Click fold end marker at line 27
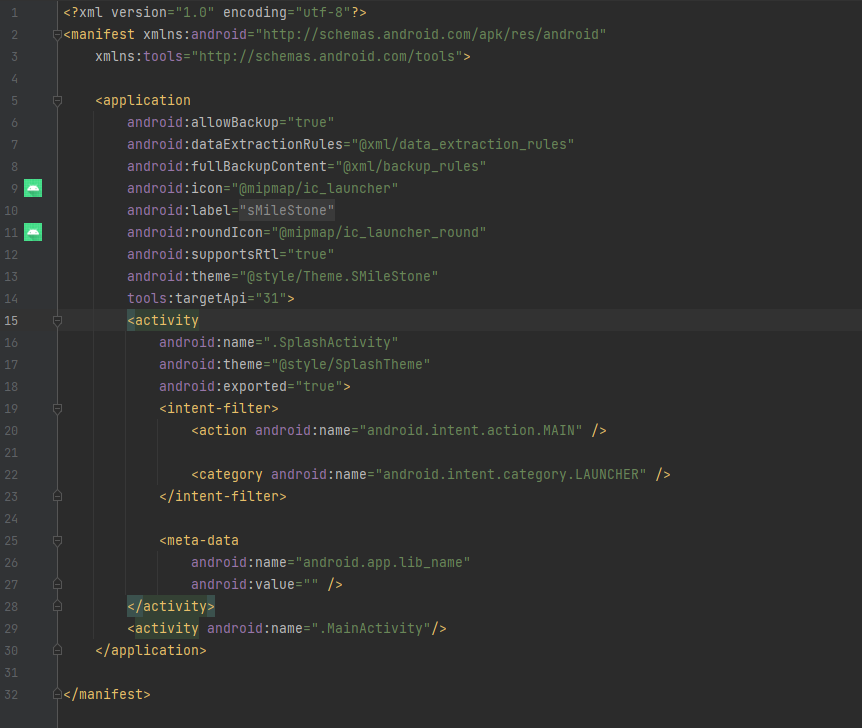The height and width of the screenshot is (728, 862). 57,584
